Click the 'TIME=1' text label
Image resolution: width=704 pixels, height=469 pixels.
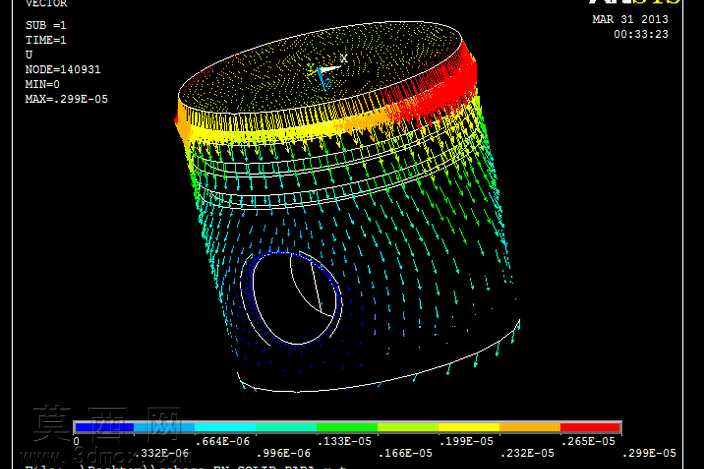tap(46, 40)
